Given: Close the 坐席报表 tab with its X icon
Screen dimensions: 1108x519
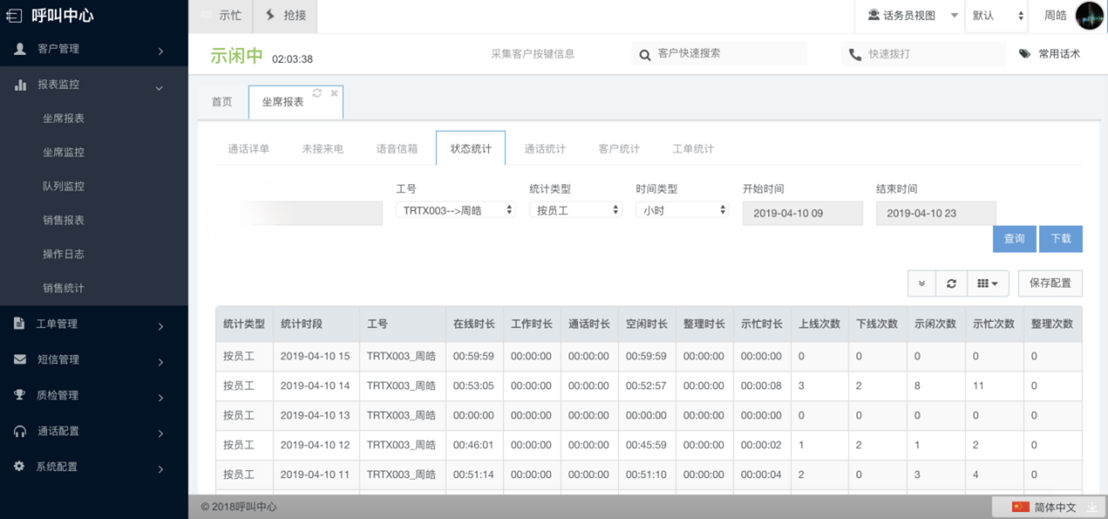Looking at the screenshot, I should coord(334,93).
